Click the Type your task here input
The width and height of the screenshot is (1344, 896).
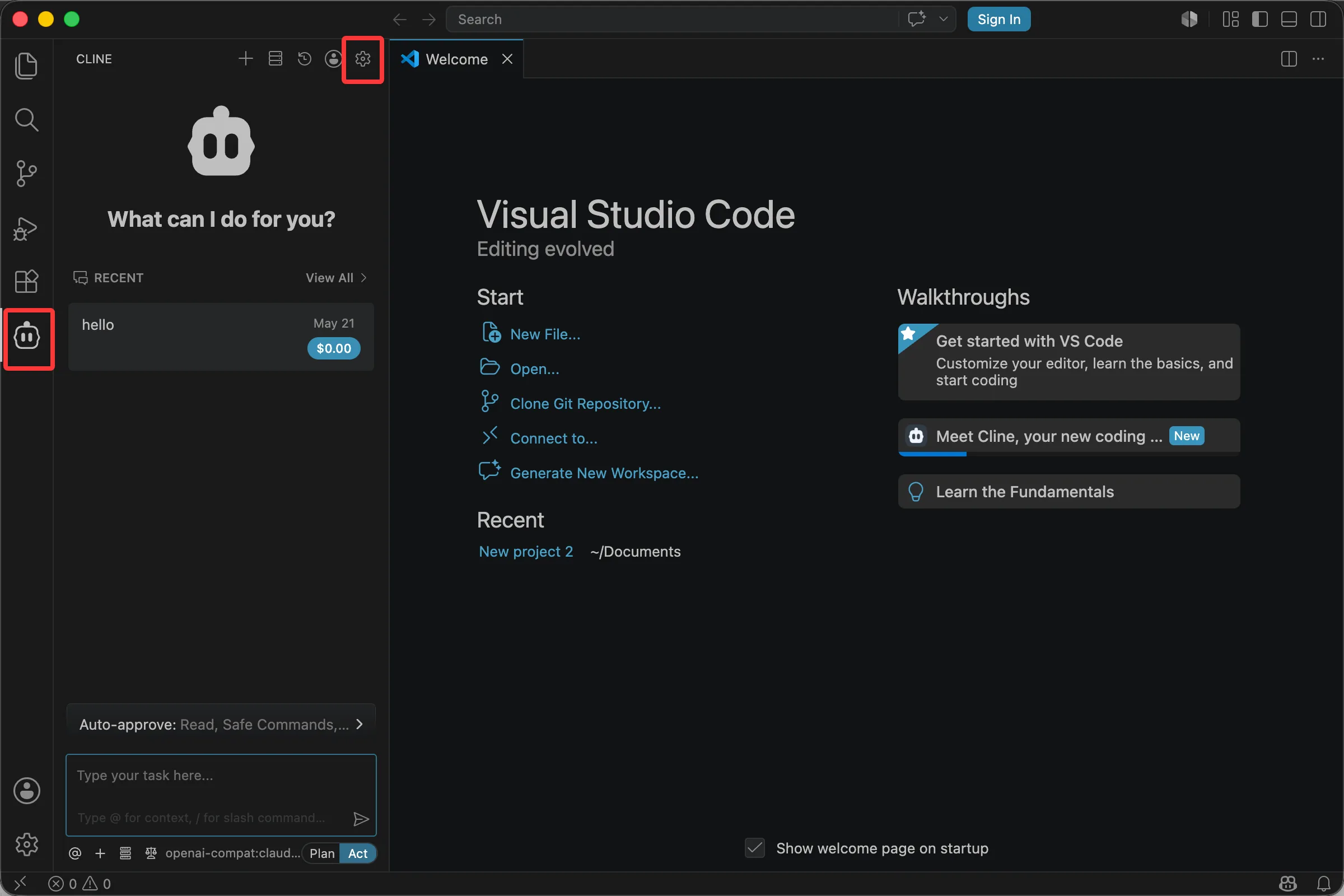coord(221,794)
